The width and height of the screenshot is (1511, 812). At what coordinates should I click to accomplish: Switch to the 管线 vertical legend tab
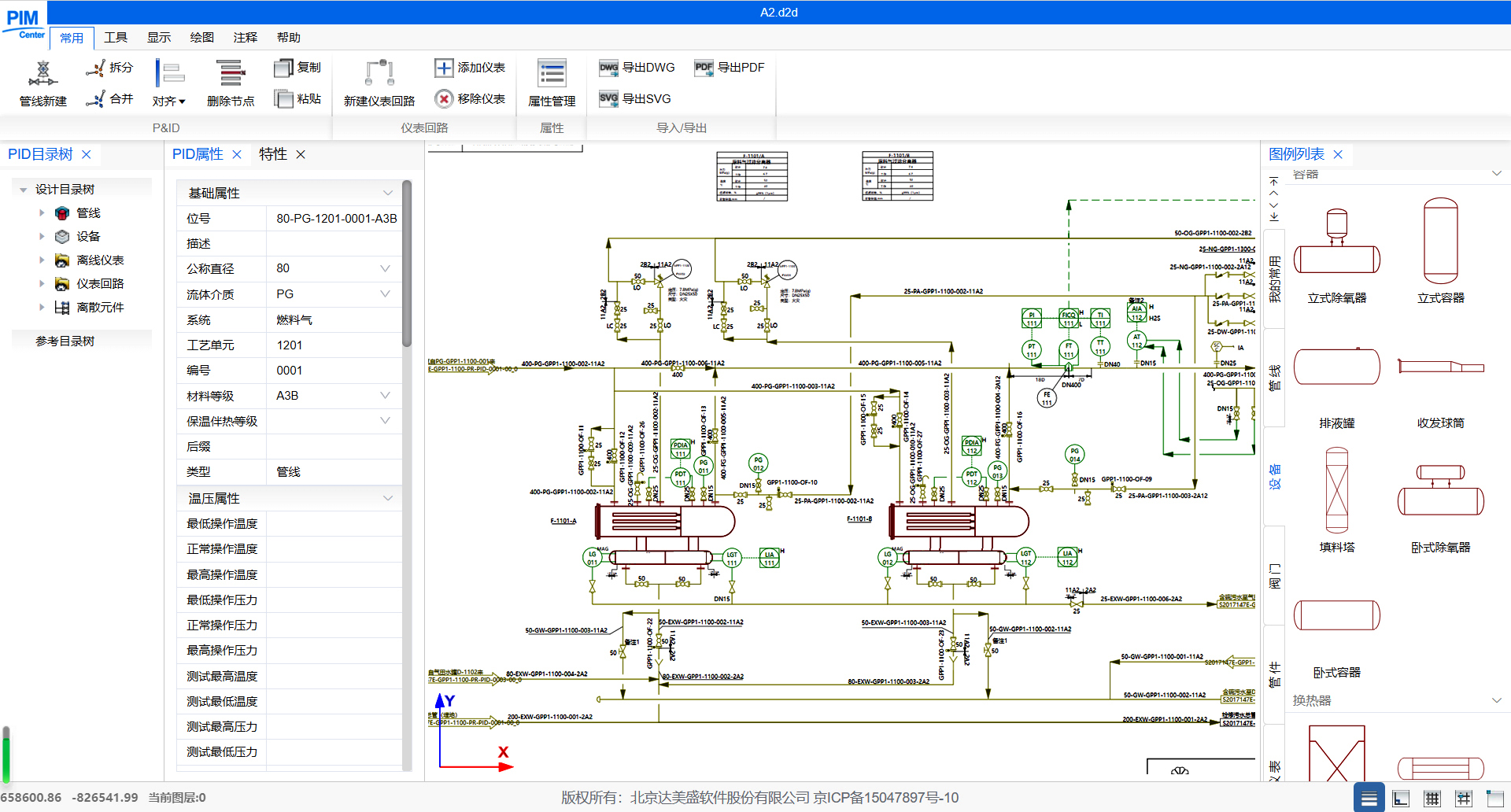coord(1275,377)
